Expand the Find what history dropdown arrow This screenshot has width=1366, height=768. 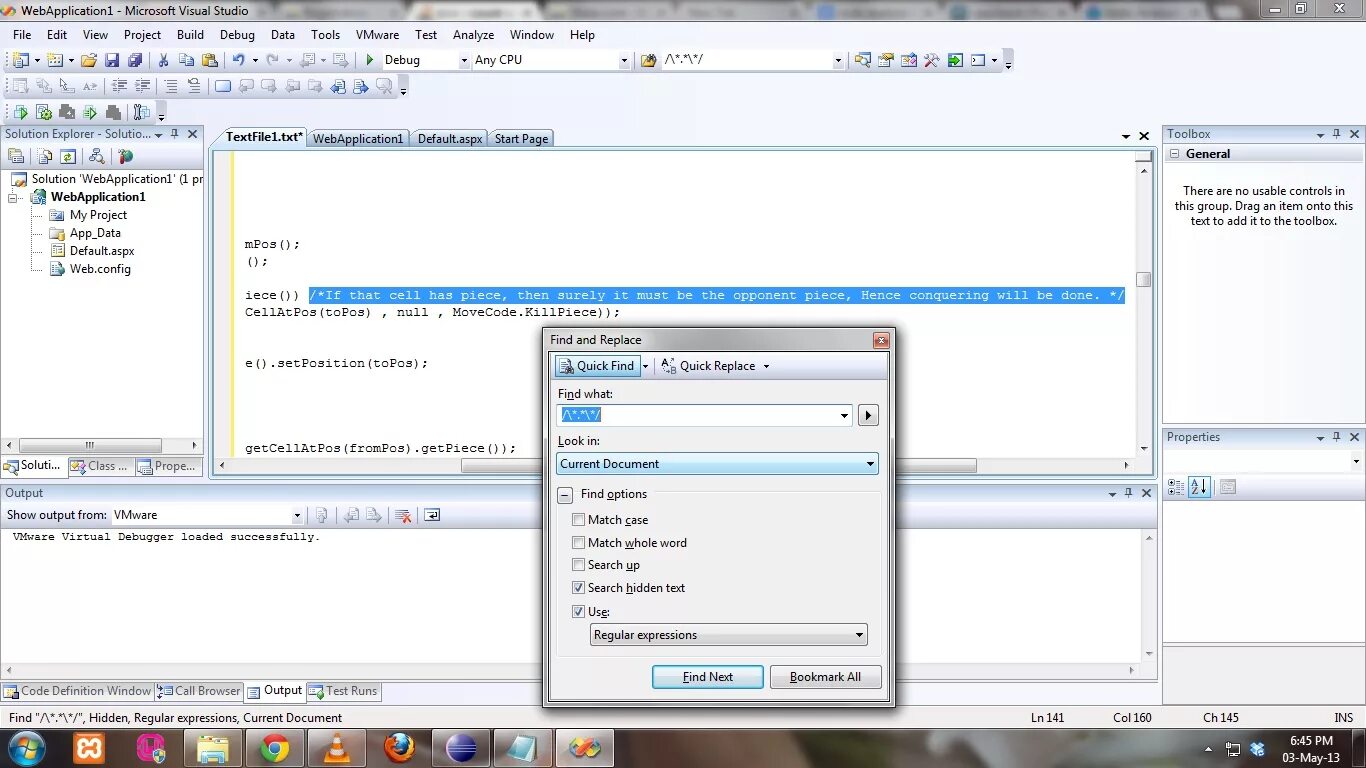[x=844, y=415]
